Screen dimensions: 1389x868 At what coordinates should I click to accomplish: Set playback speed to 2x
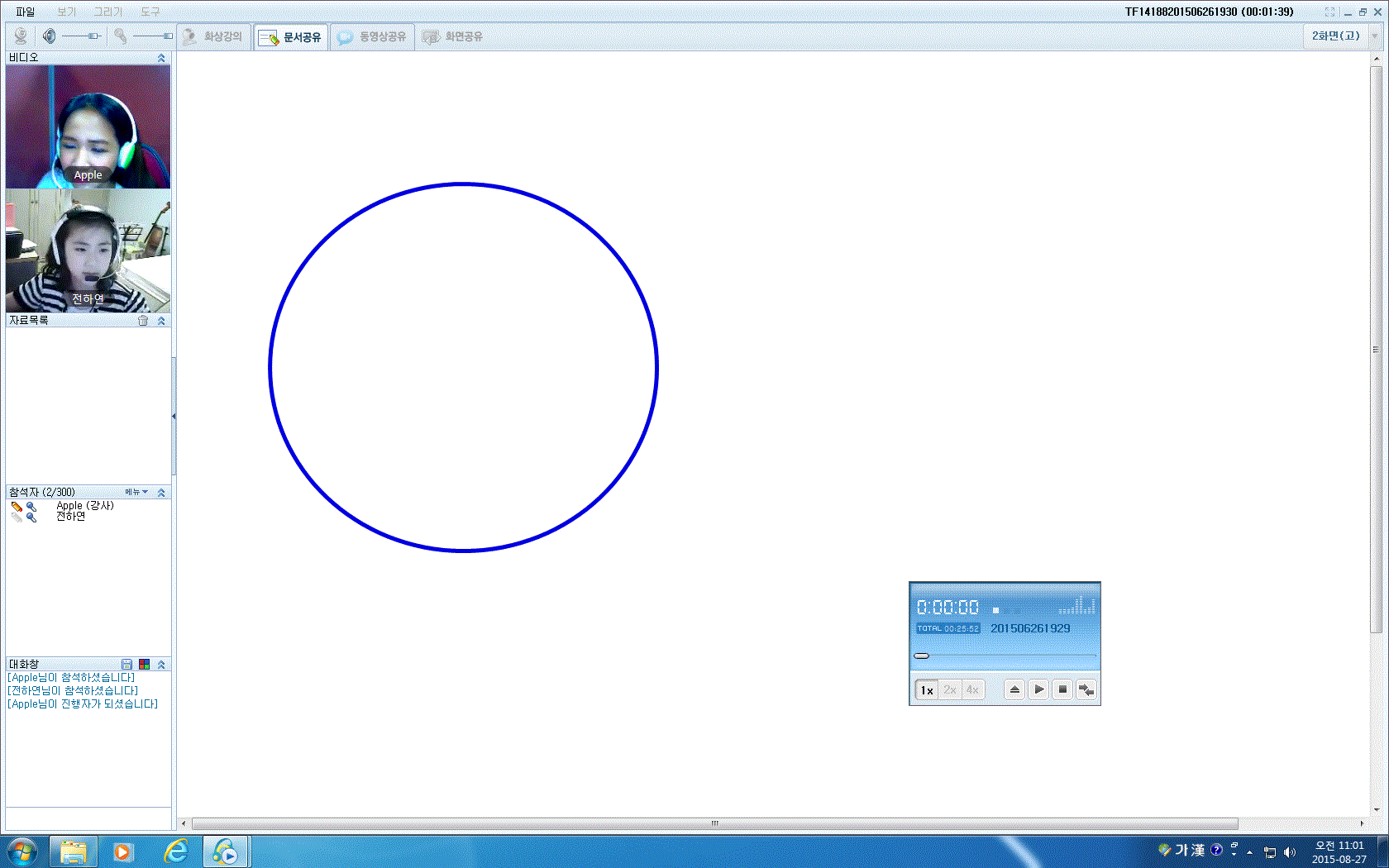(950, 689)
